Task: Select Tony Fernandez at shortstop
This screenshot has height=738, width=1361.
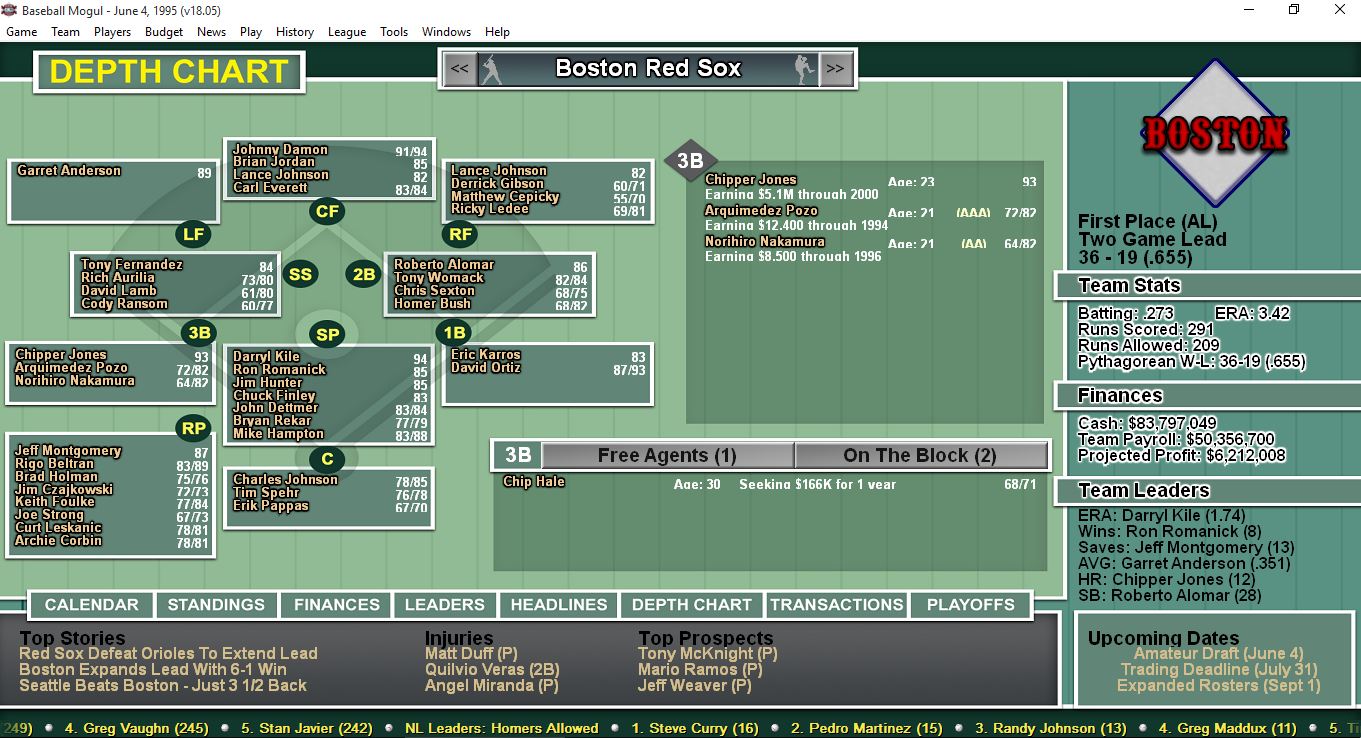Action: (132, 265)
